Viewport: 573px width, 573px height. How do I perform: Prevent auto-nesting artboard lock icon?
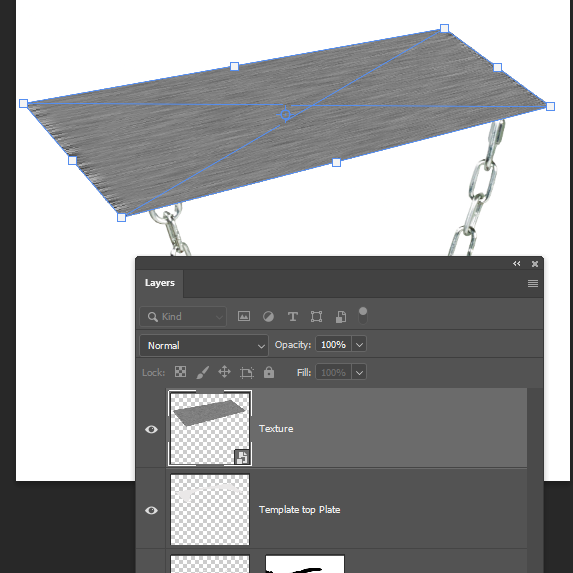pyautogui.click(x=247, y=372)
